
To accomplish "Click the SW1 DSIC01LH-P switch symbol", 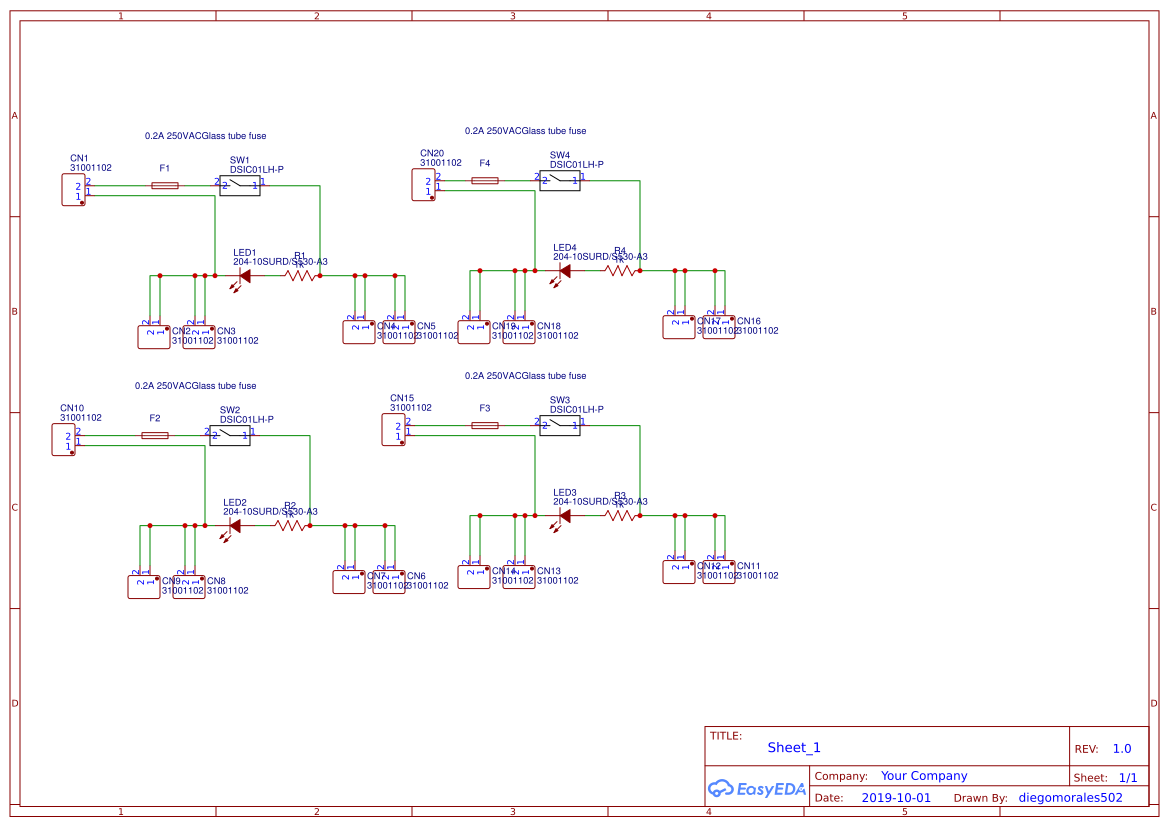I will pos(240,184).
